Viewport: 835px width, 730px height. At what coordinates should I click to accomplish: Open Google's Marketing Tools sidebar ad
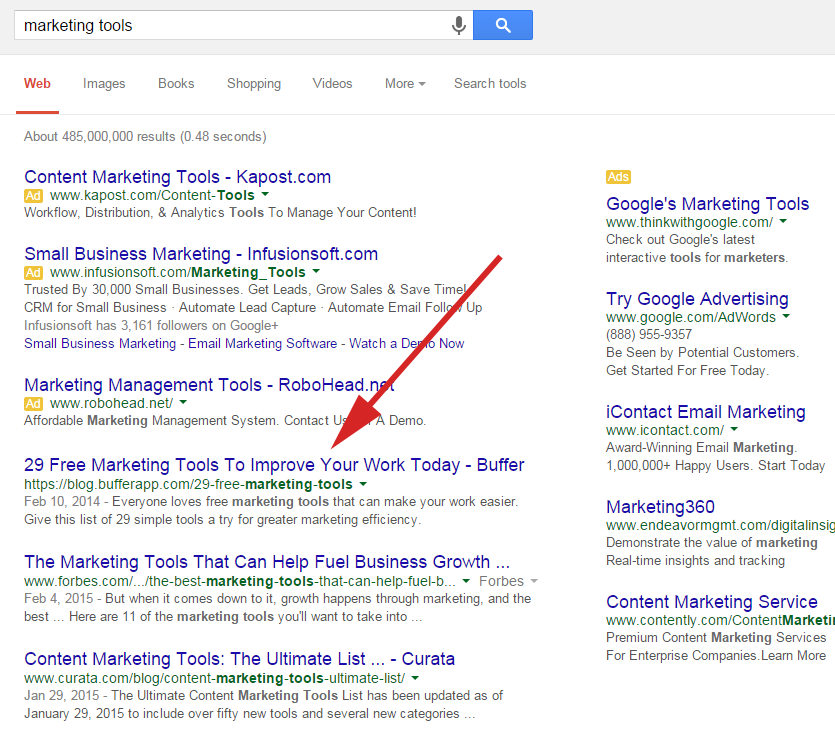708,204
